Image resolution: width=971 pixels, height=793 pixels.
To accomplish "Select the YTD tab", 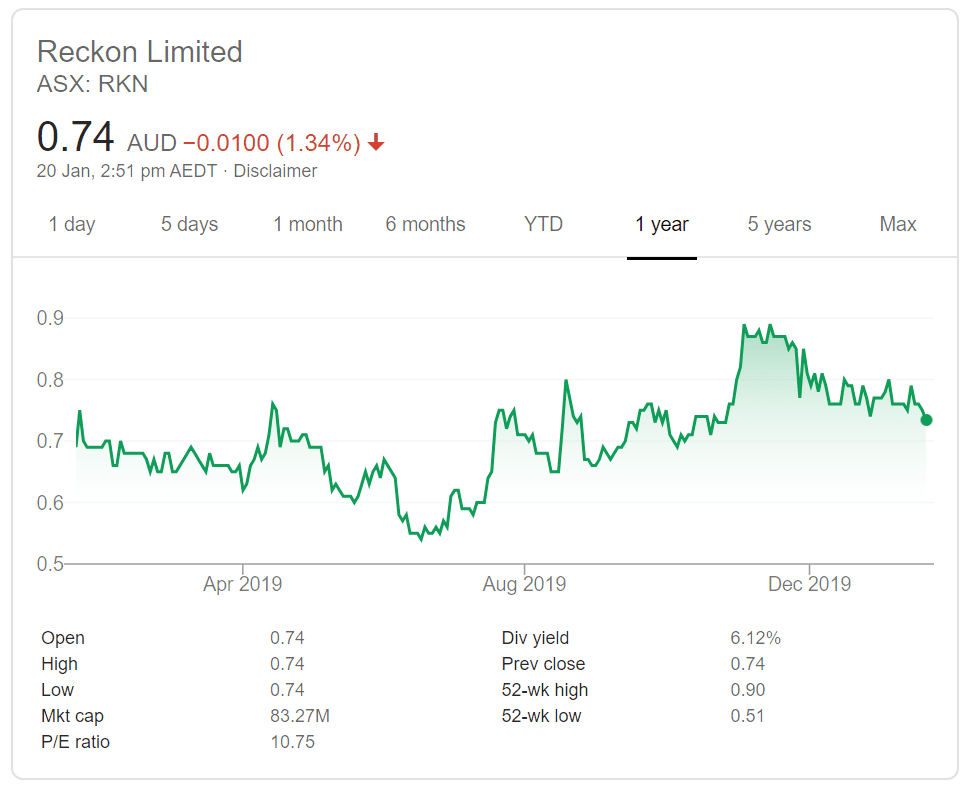I will (x=543, y=224).
